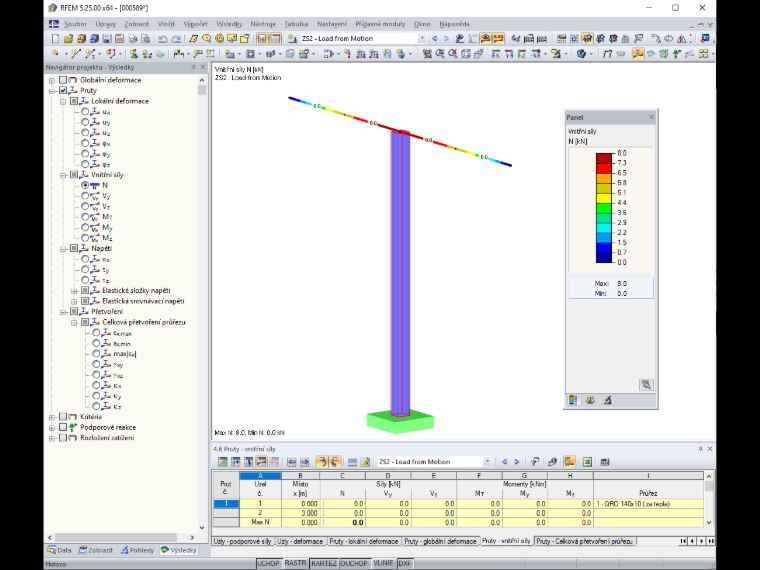
Task: Toggle result values display icon
Action: pyautogui.click(x=498, y=38)
